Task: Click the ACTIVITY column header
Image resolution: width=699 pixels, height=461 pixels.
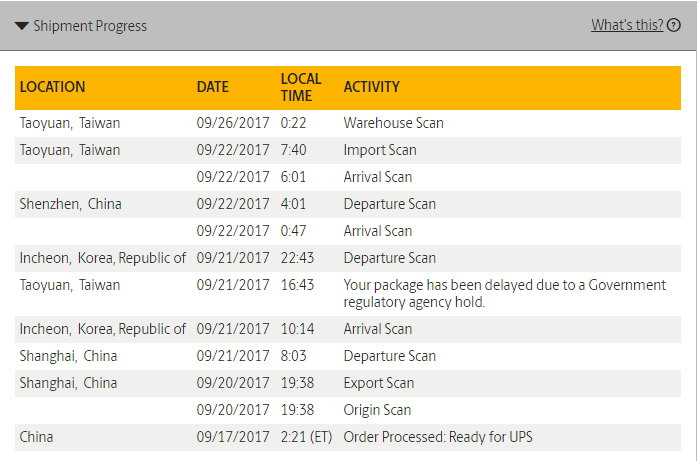Action: click(371, 86)
